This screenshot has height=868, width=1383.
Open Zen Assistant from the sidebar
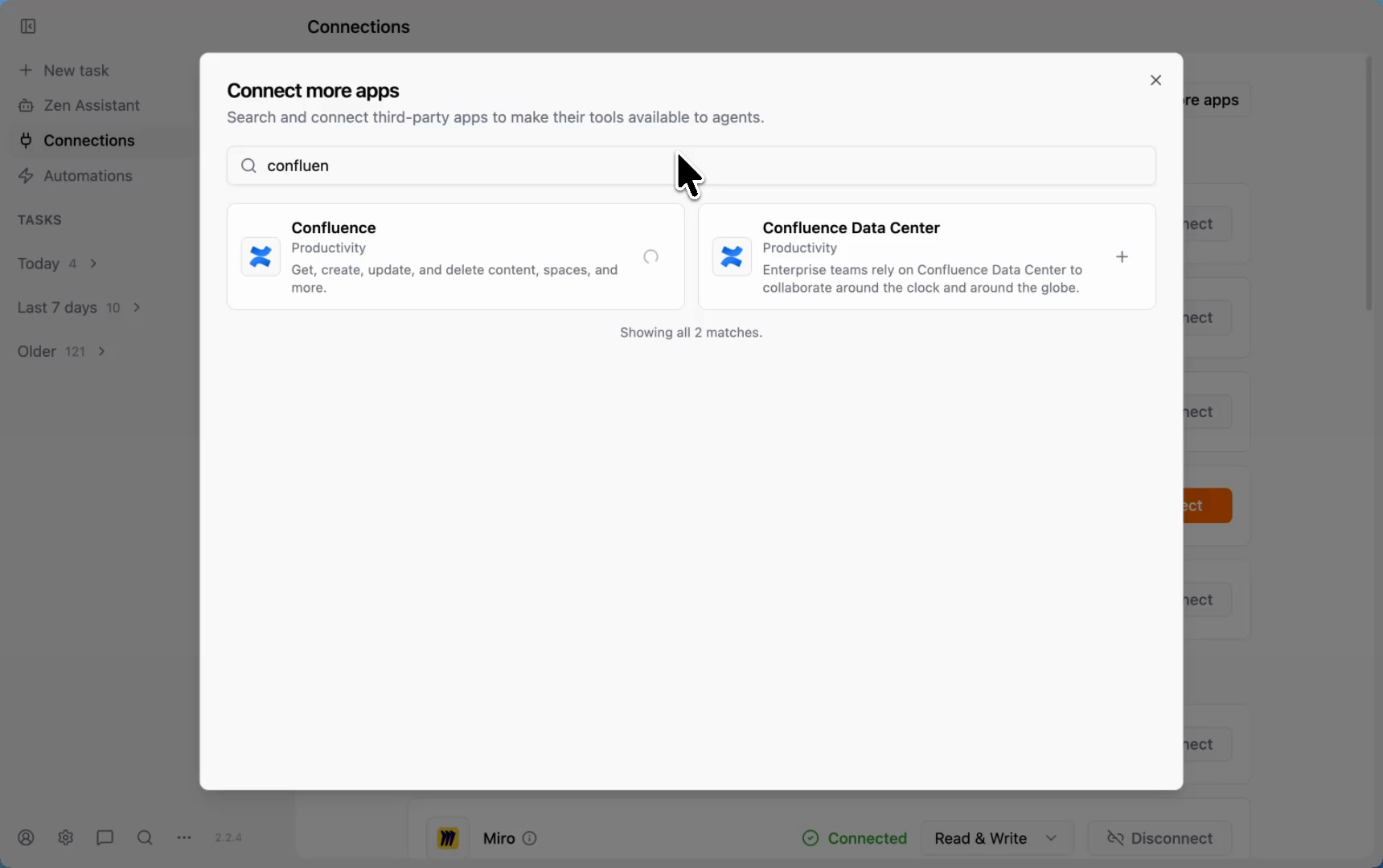[79, 105]
